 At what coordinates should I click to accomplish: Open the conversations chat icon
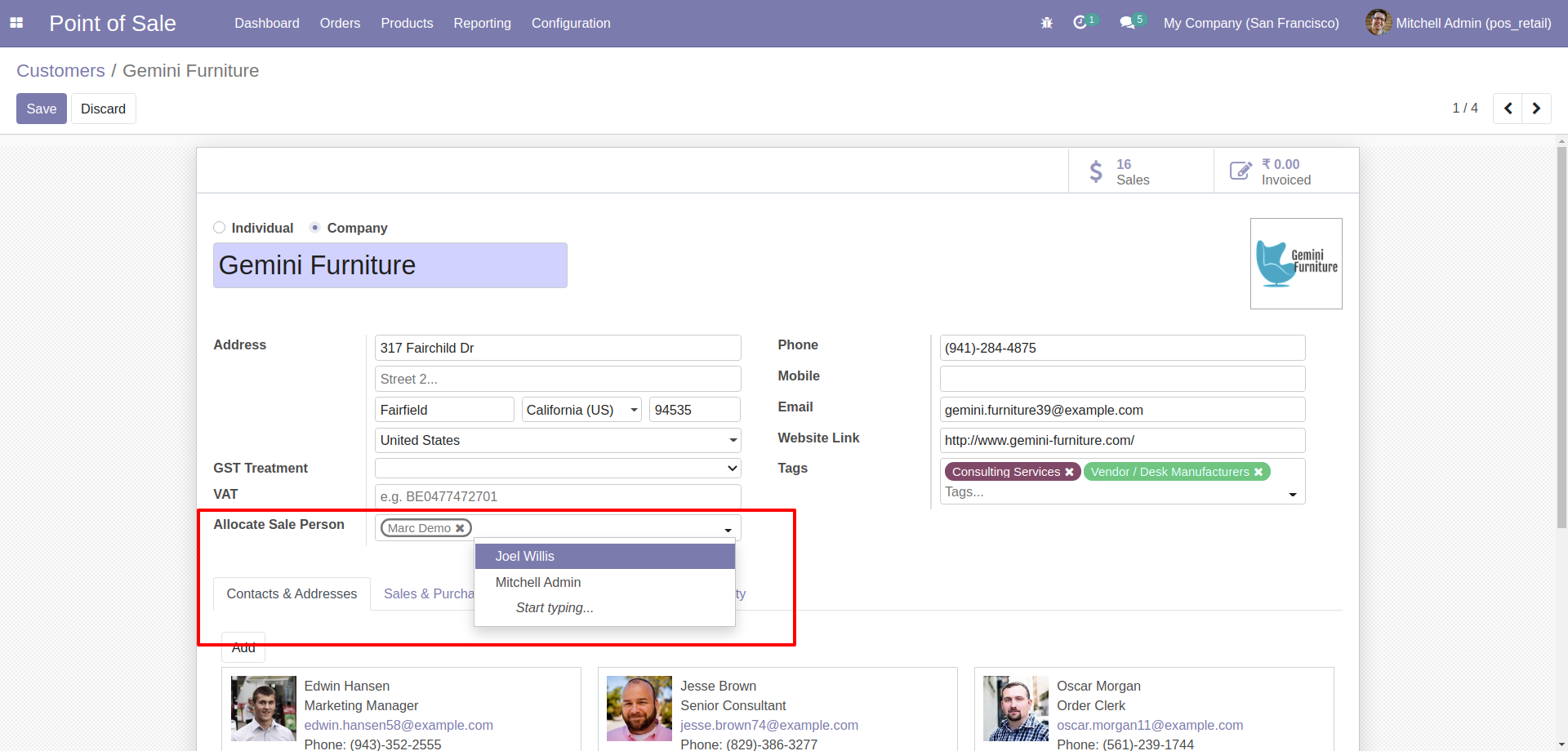tap(1128, 23)
